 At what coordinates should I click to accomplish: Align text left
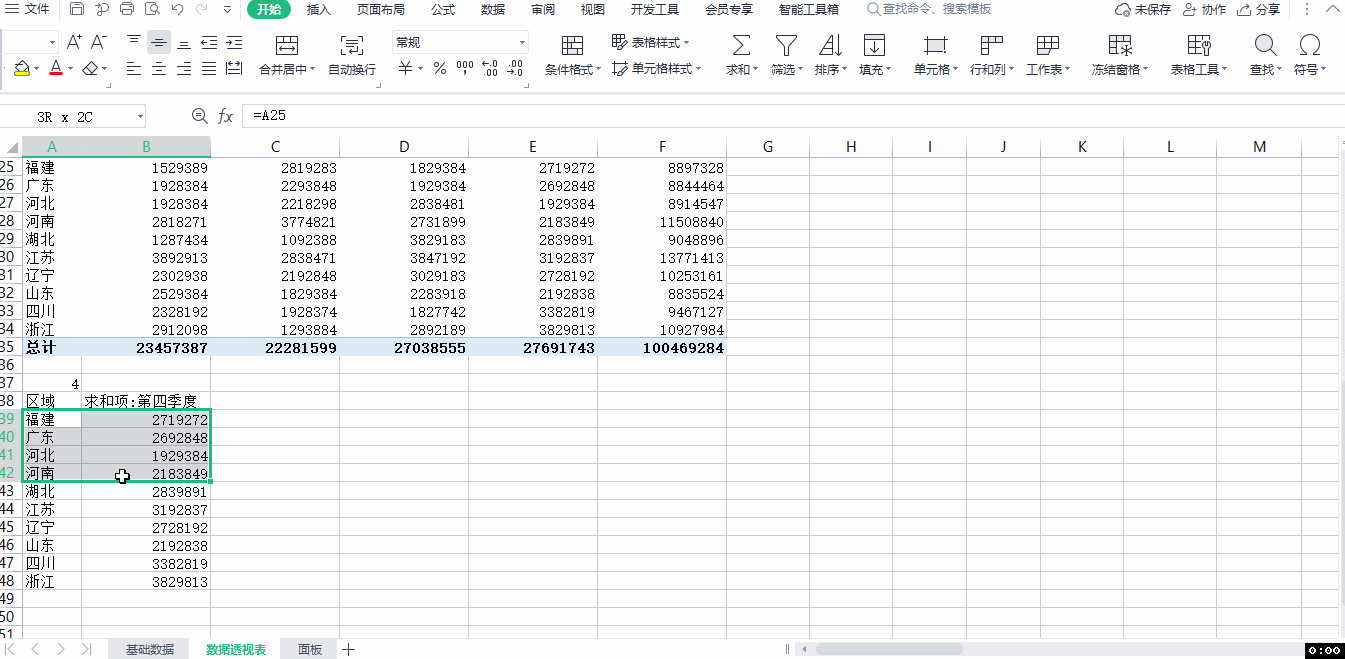click(134, 69)
